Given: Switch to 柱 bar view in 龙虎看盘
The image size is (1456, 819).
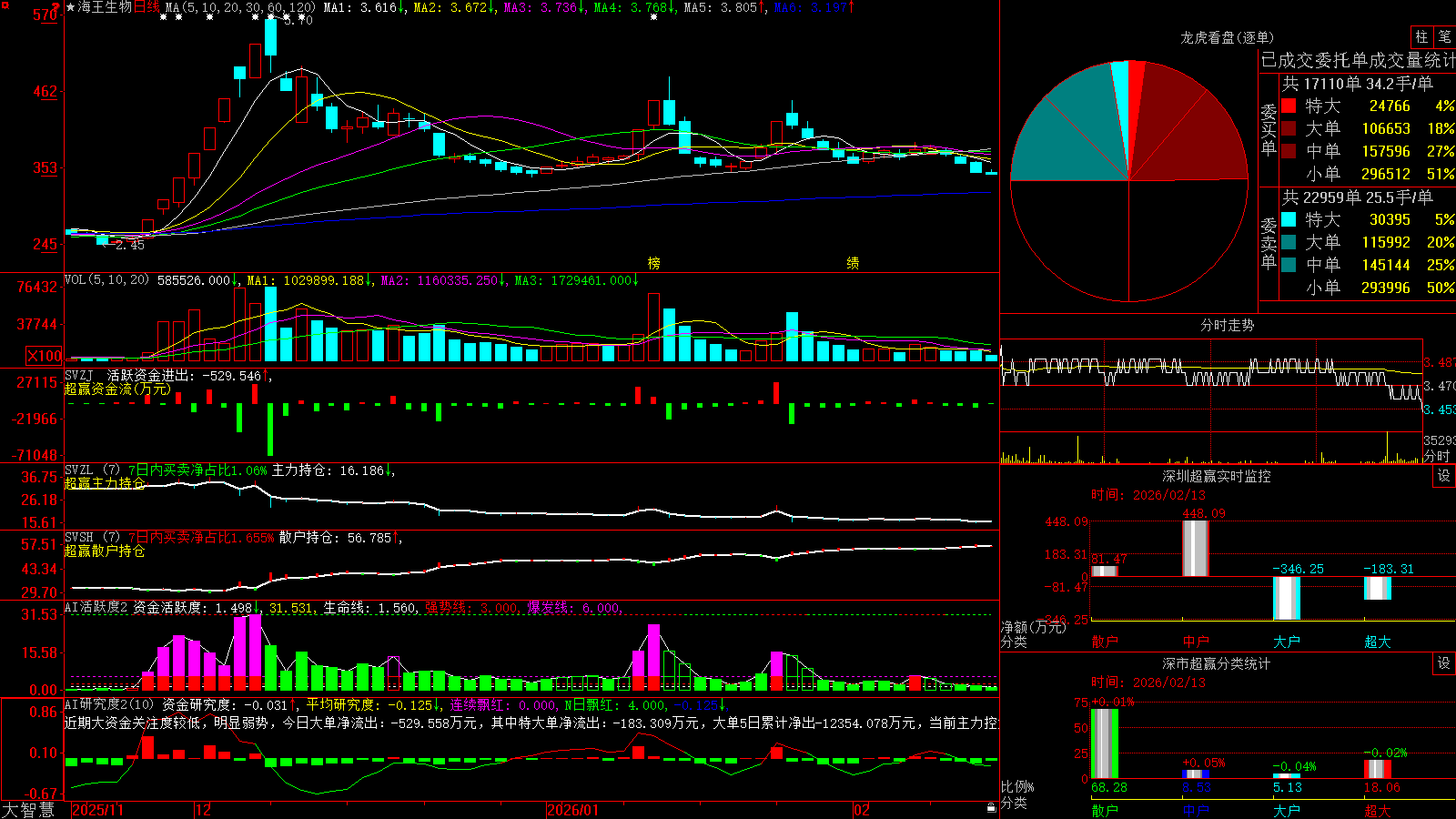Looking at the screenshot, I should click(x=1421, y=36).
